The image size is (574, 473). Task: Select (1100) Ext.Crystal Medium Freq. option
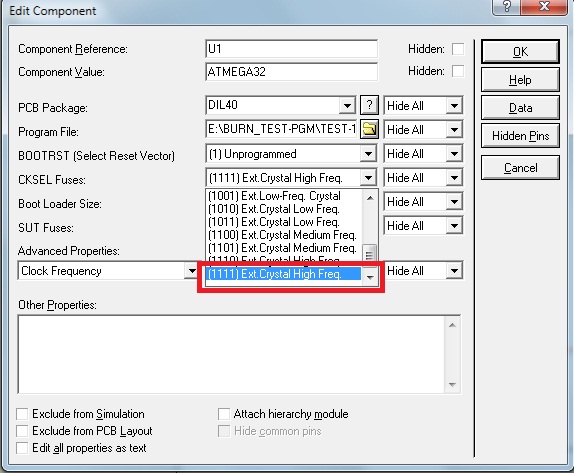(282, 235)
